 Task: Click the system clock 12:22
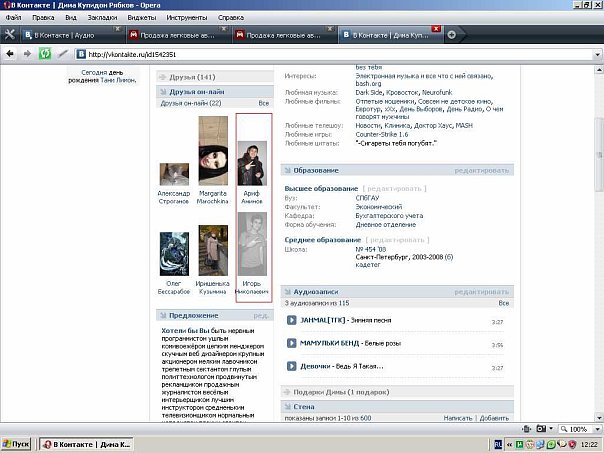point(589,445)
